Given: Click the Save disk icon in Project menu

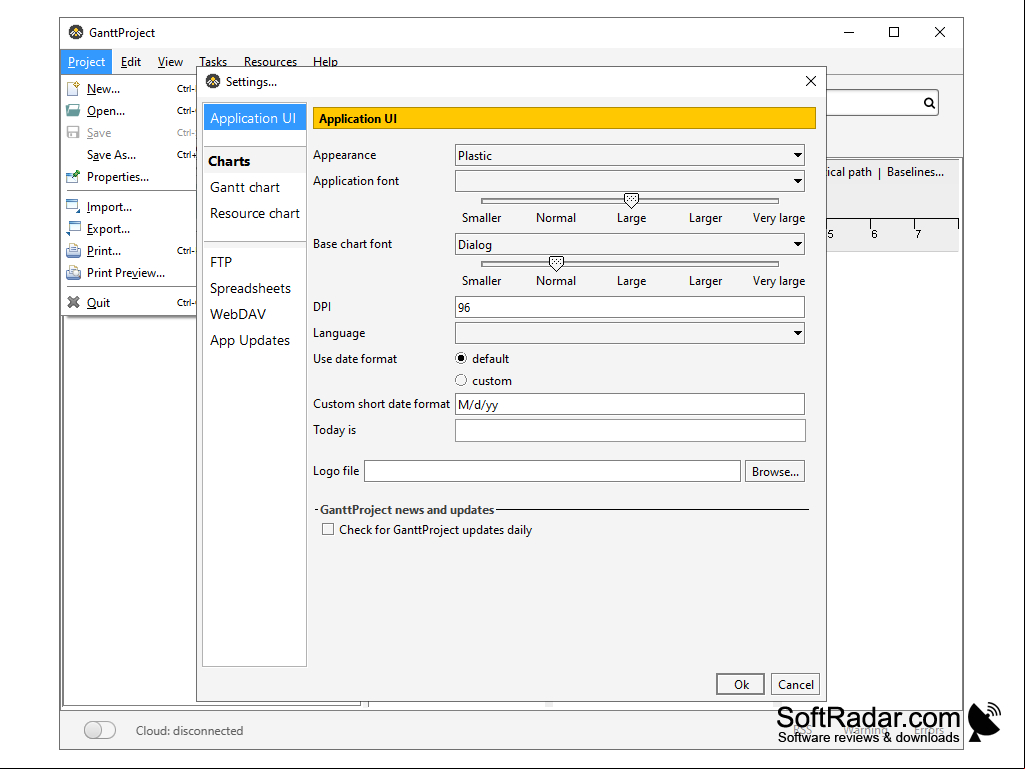Looking at the screenshot, I should tap(73, 133).
